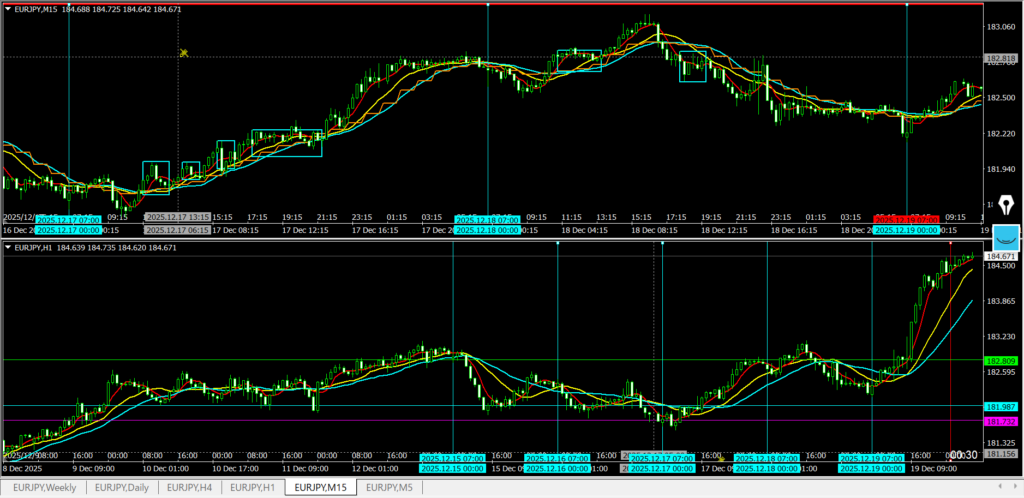Viewport: 1024px width, 498px height.
Task: Click the 184.671 current price label on H1 chart
Action: (x=1001, y=258)
